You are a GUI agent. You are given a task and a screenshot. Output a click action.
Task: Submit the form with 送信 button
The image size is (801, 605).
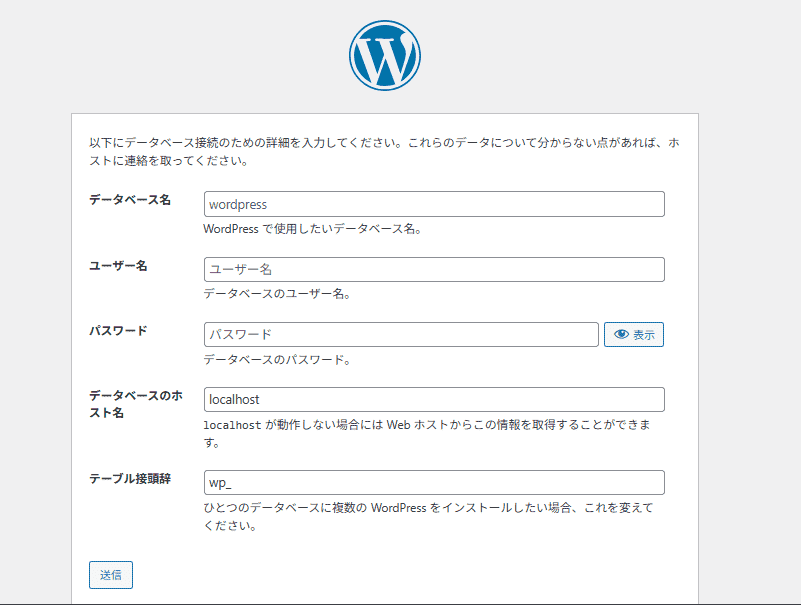tap(110, 575)
